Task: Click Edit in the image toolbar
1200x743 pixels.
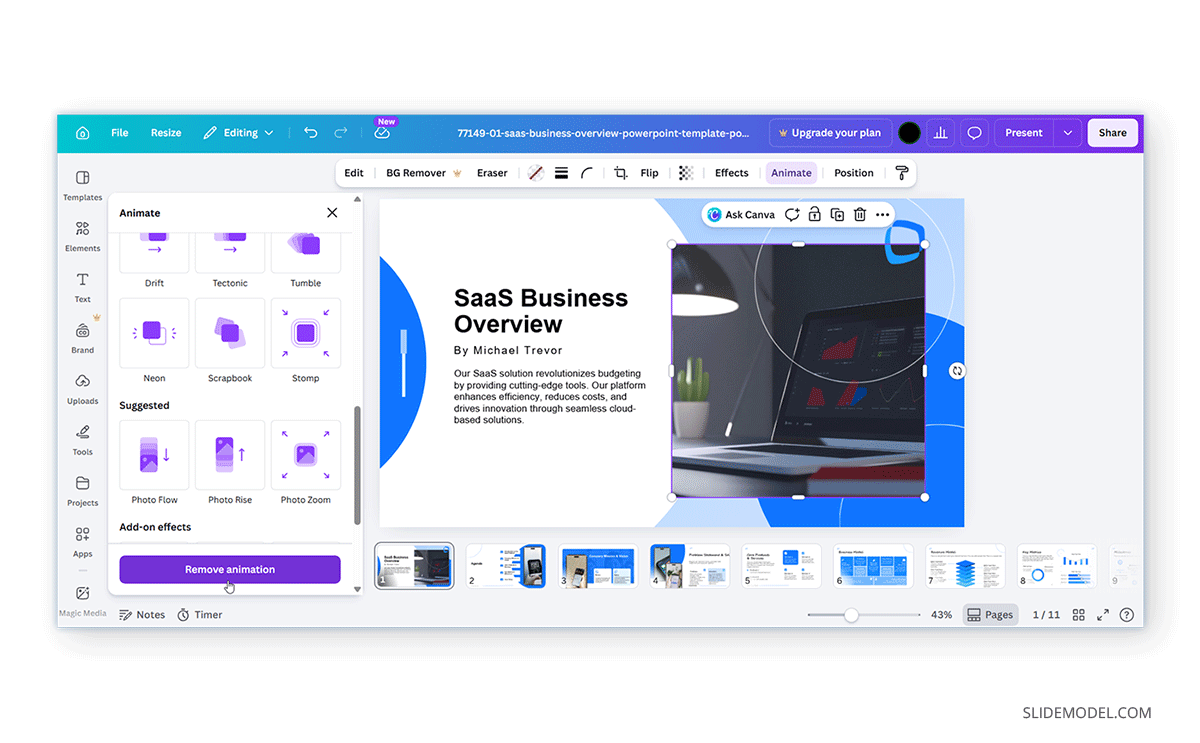Action: pyautogui.click(x=354, y=173)
